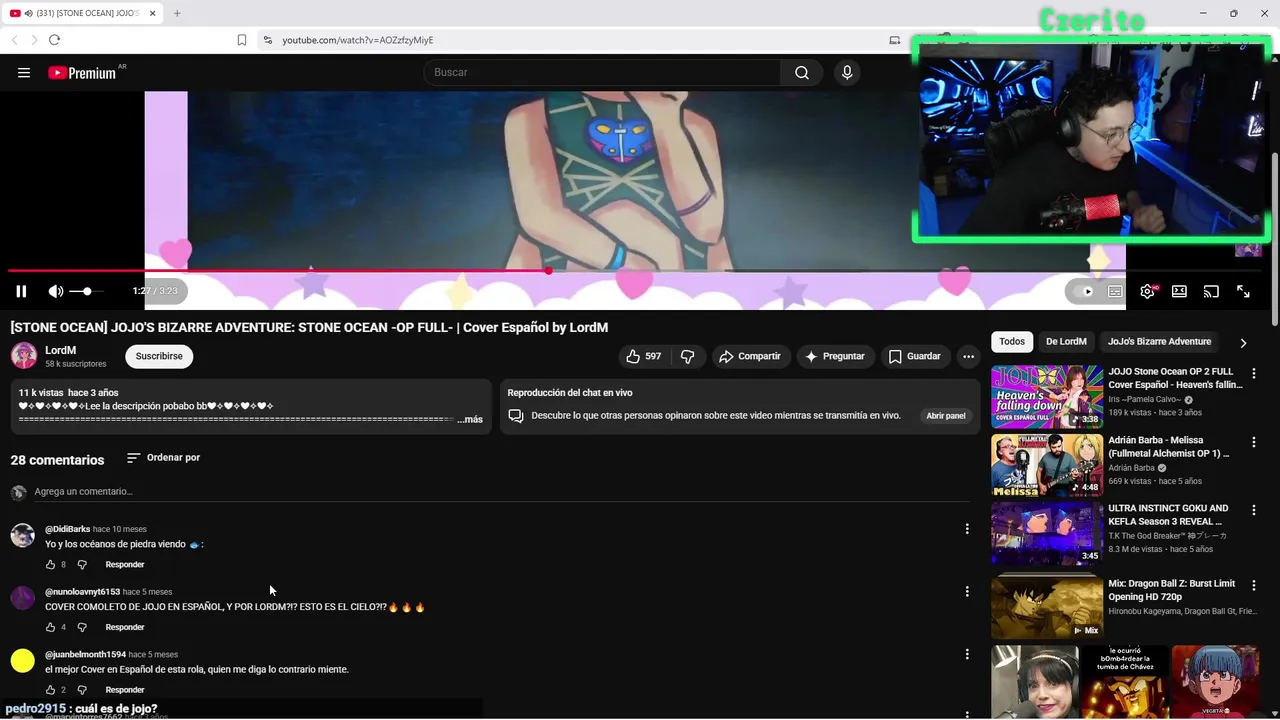This screenshot has height=720, width=1280.
Task: Enter full screen mode
Action: pos(1243,291)
